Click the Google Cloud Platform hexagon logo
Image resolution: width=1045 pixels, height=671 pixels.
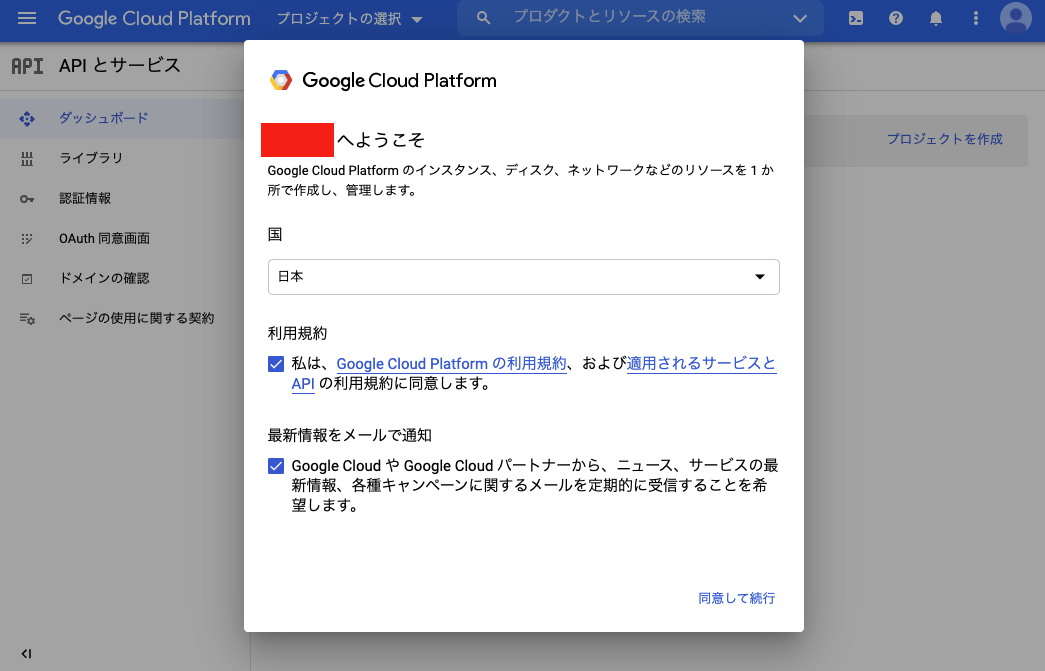281,80
